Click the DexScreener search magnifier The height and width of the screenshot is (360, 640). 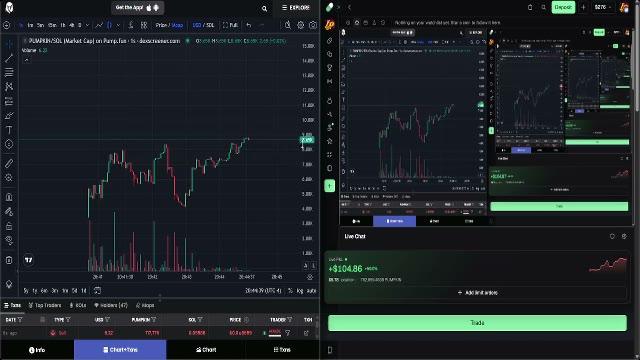point(264,8)
